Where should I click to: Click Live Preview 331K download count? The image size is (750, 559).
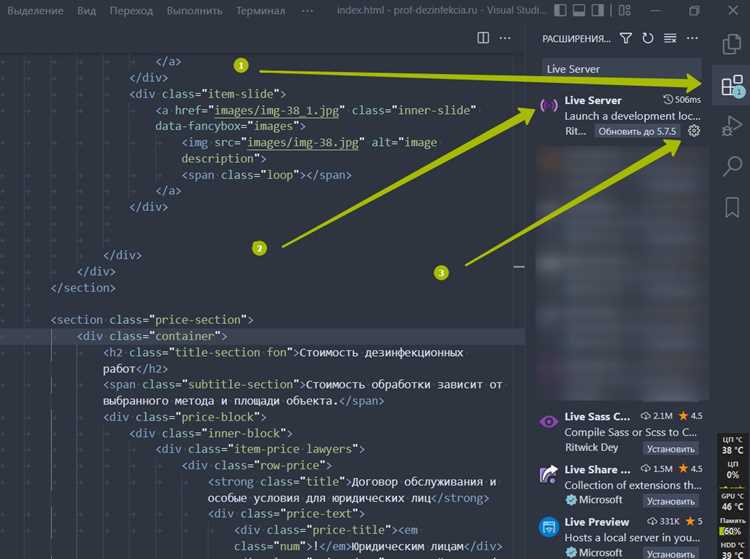point(663,521)
